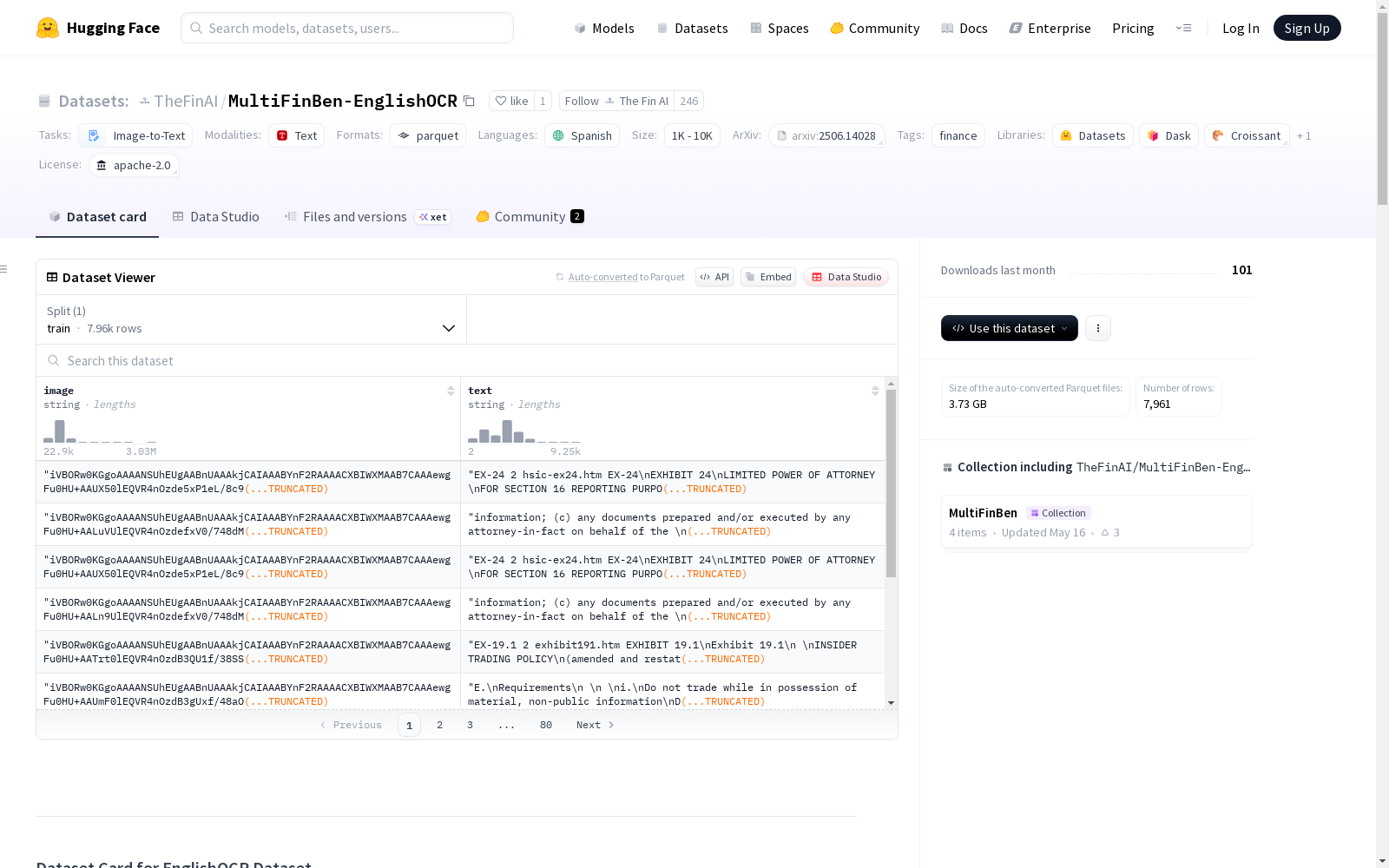Click the like count showing 1

pos(543,101)
